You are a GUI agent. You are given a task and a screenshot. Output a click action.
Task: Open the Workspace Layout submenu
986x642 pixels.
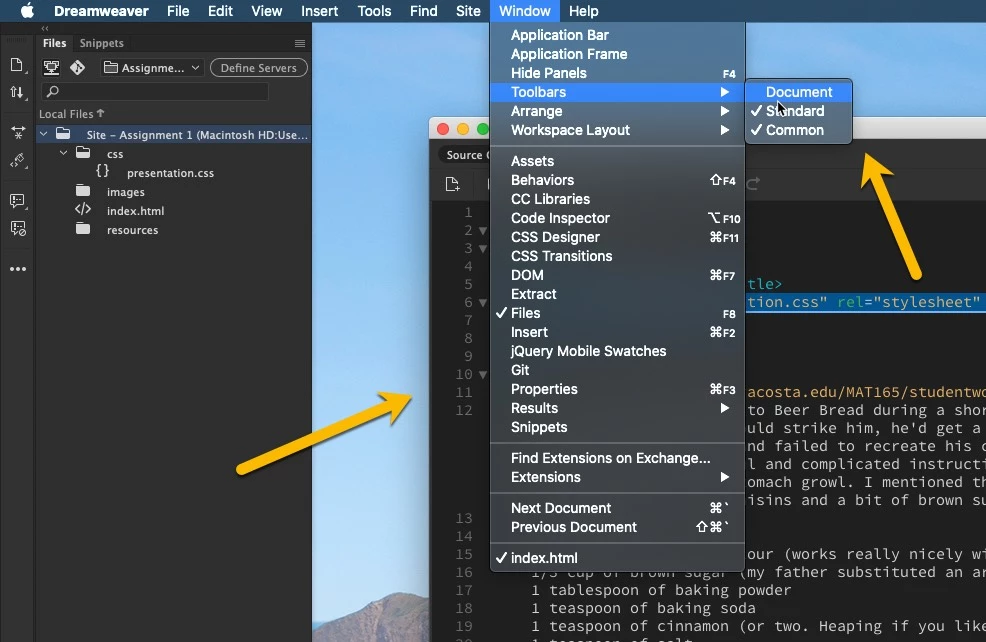(617, 130)
